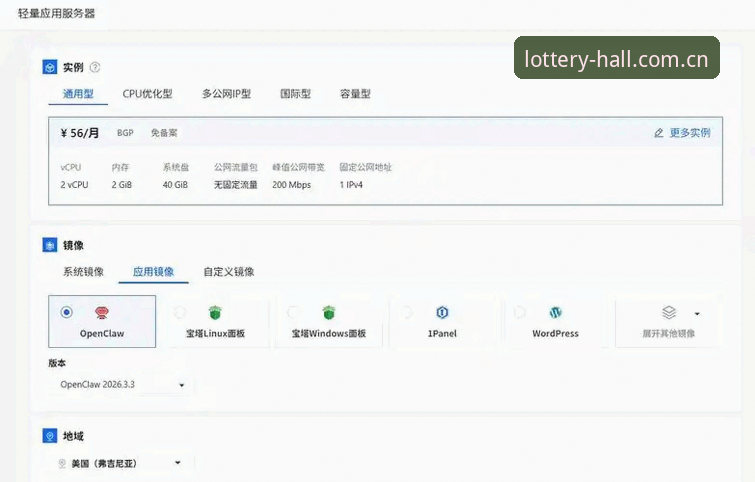The width and height of the screenshot is (755, 482).
Task: Open the OpenClaw 2026.3.3 version dropdown
Action: pyautogui.click(x=123, y=384)
